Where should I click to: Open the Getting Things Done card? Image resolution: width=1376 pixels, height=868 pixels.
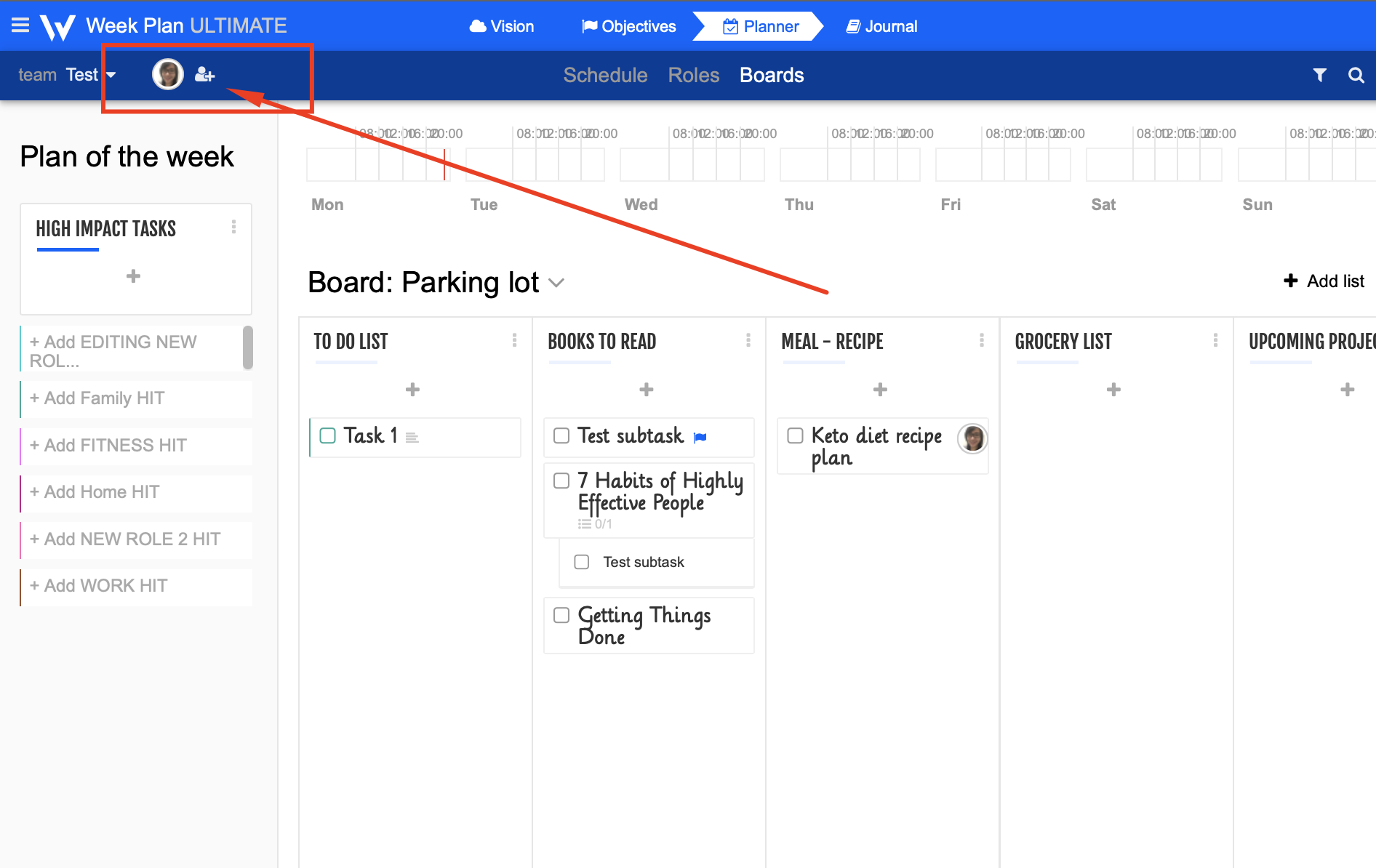coord(649,626)
